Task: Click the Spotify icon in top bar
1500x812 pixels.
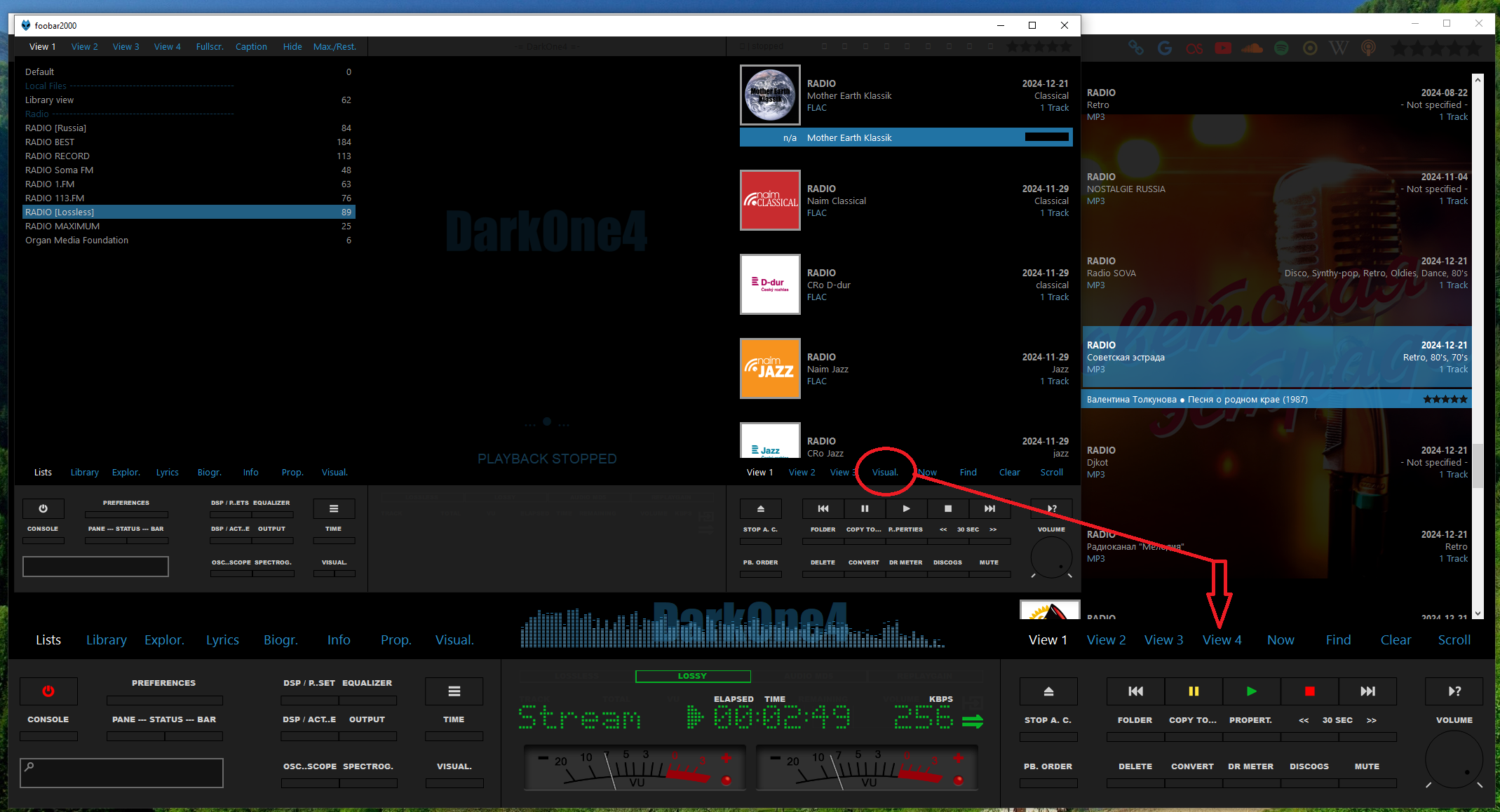Action: point(1281,48)
